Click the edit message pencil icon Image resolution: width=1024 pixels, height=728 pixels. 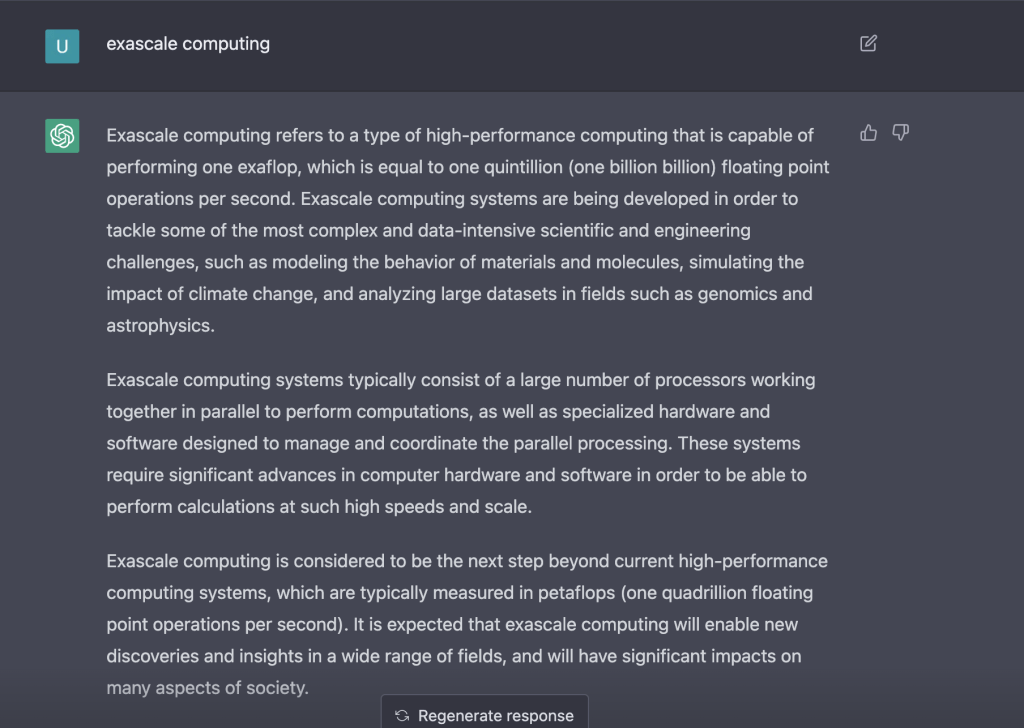(x=868, y=44)
